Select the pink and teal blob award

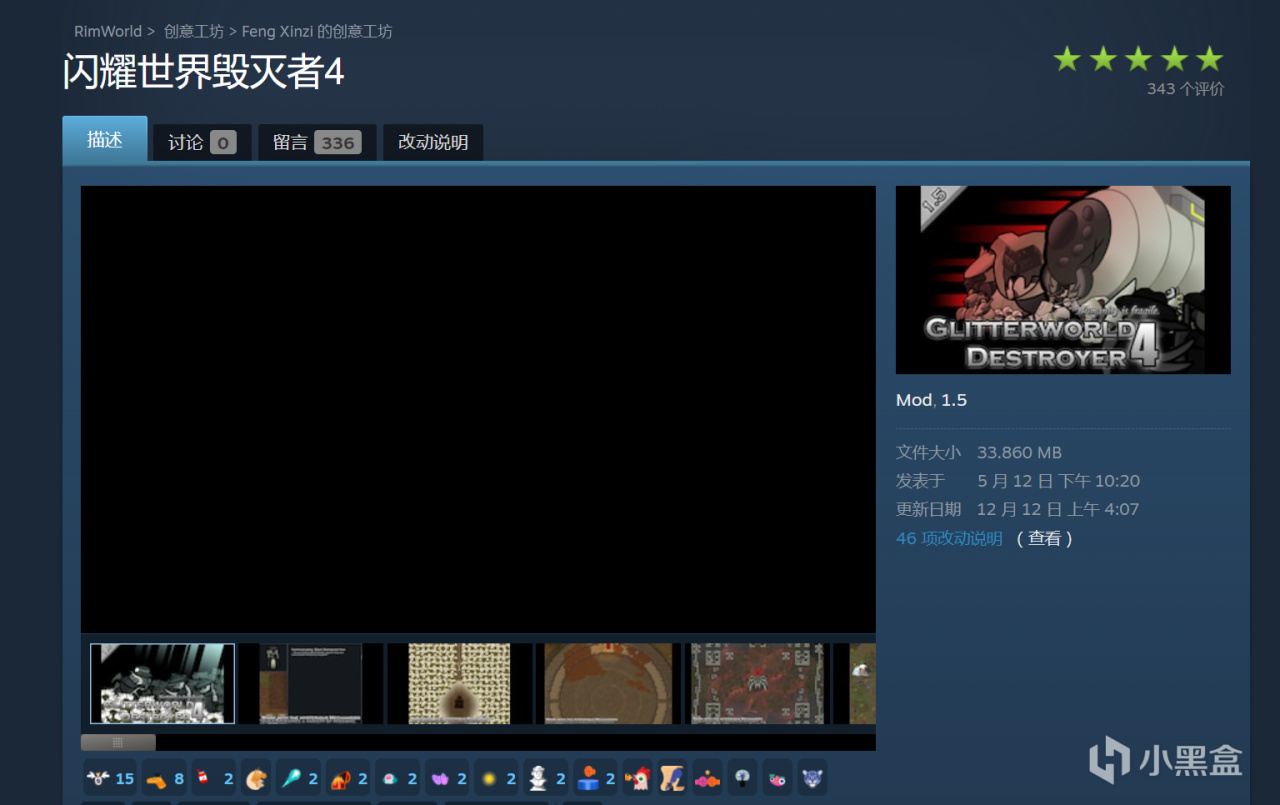(x=397, y=778)
